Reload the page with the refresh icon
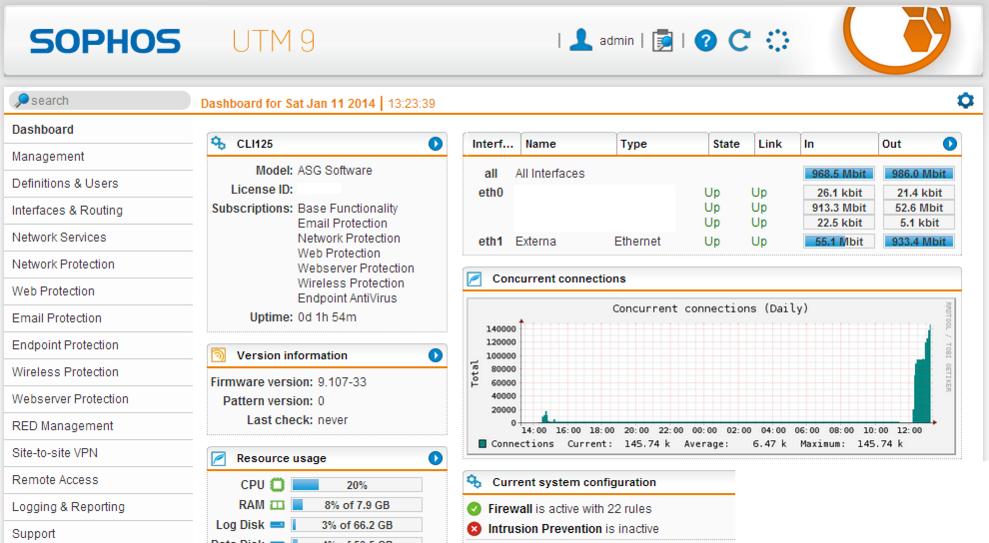Image resolution: width=989 pixels, height=543 pixels. (739, 40)
